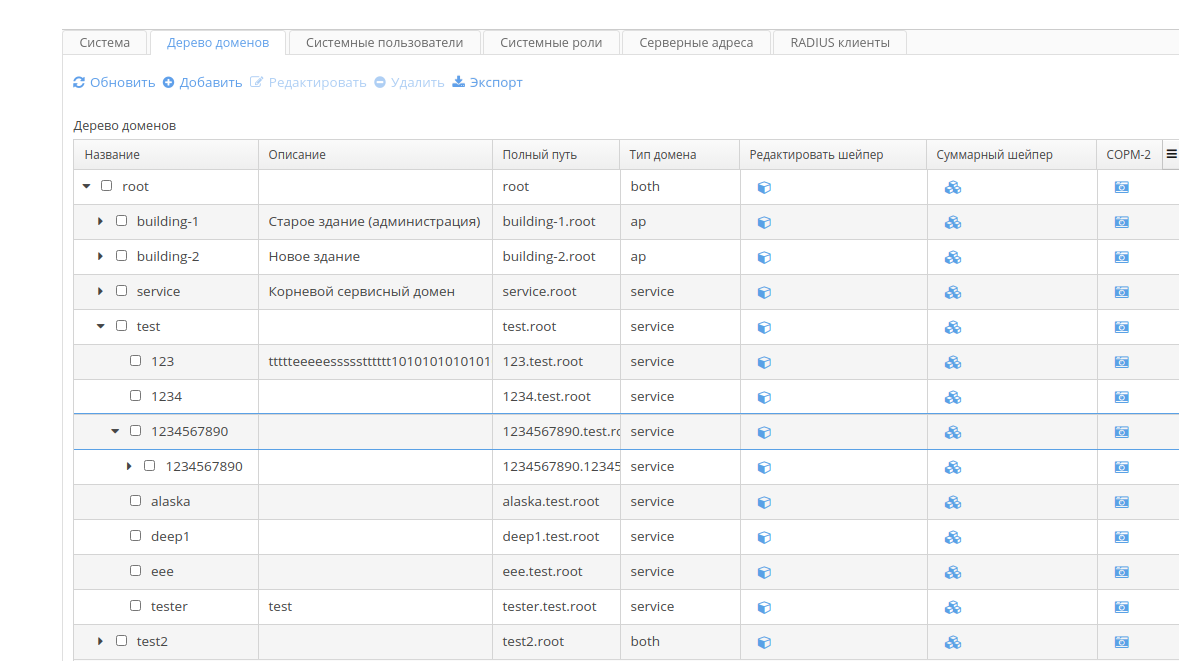Check the box for the tester domain
The width and height of the screenshot is (1179, 661).
[x=136, y=606]
